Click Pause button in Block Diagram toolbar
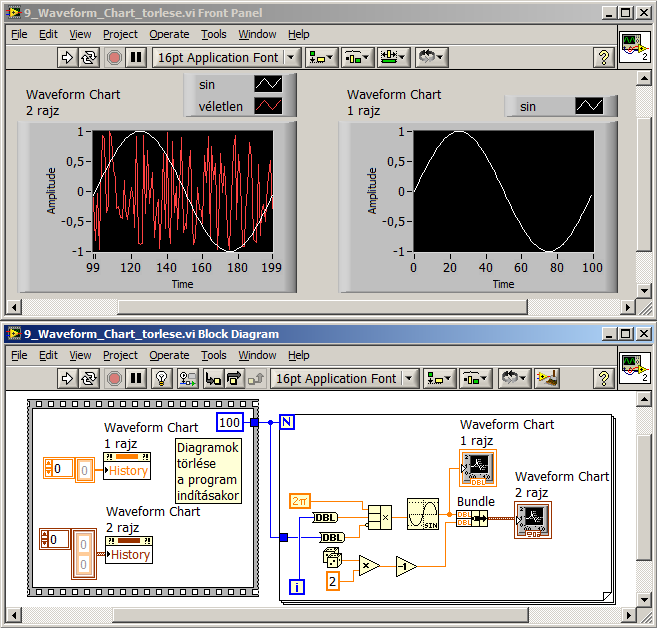The width and height of the screenshot is (657, 628). pos(136,378)
